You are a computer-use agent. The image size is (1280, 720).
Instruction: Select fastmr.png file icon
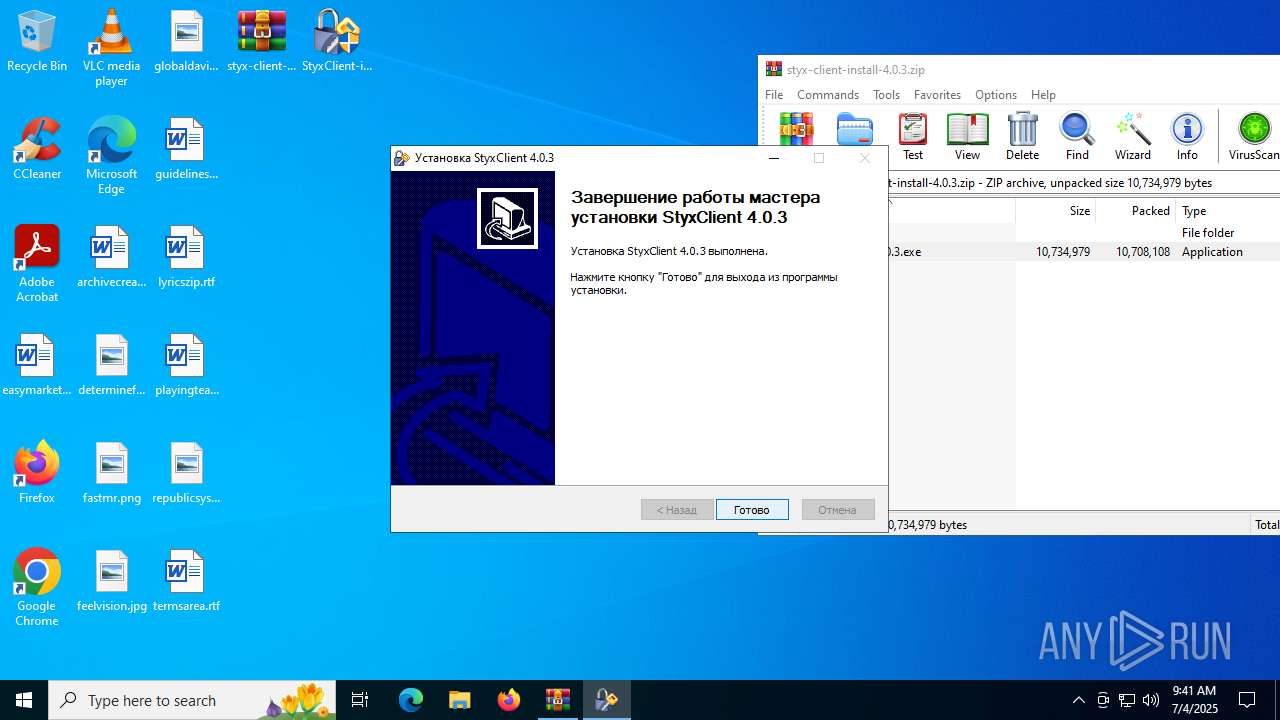[x=111, y=474]
